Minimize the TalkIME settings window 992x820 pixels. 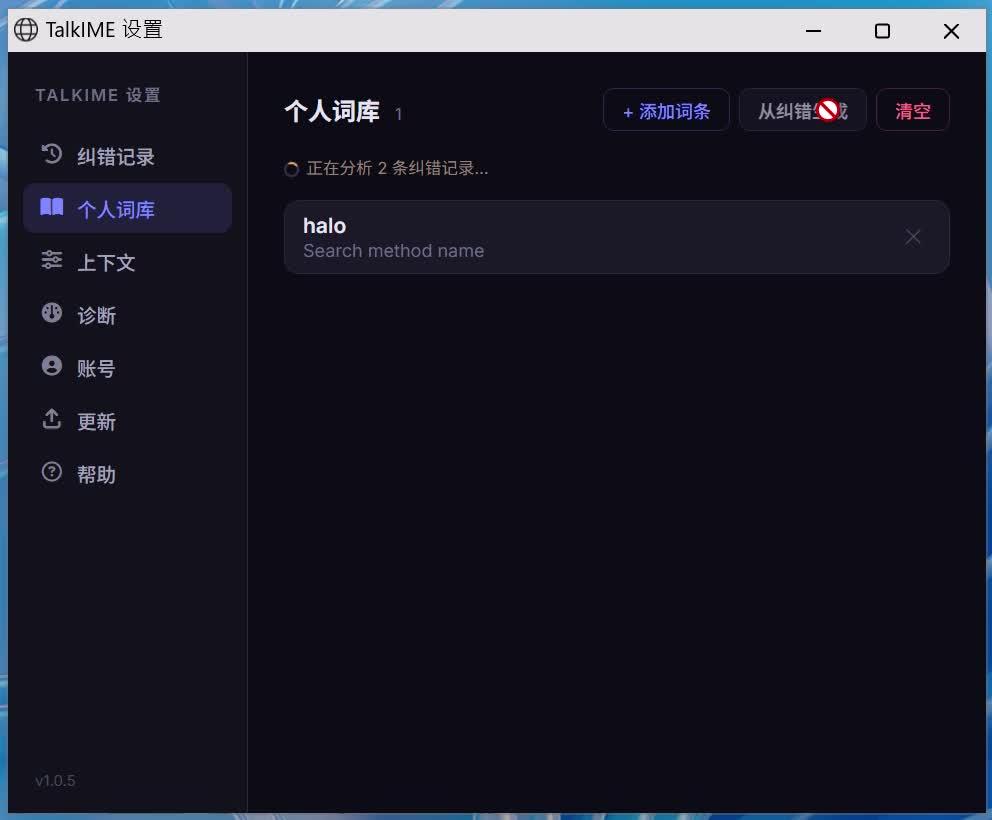[813, 30]
